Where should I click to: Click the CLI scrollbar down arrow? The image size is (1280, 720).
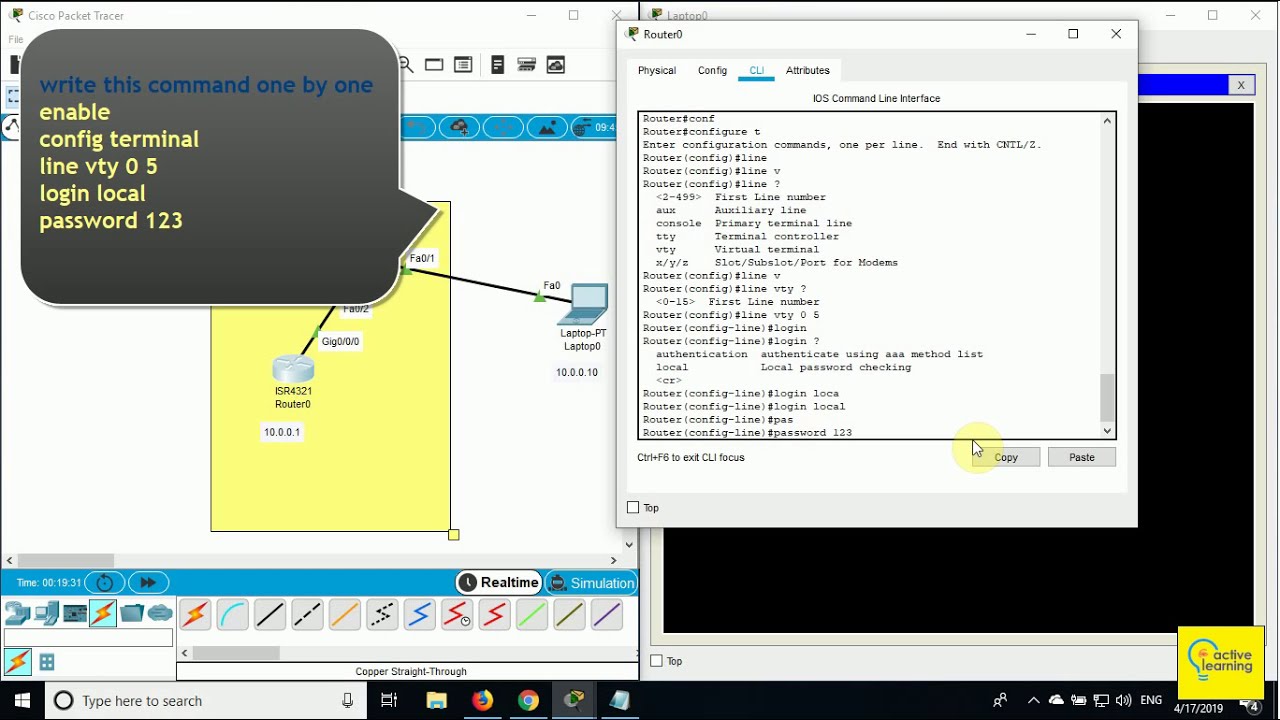click(1107, 431)
